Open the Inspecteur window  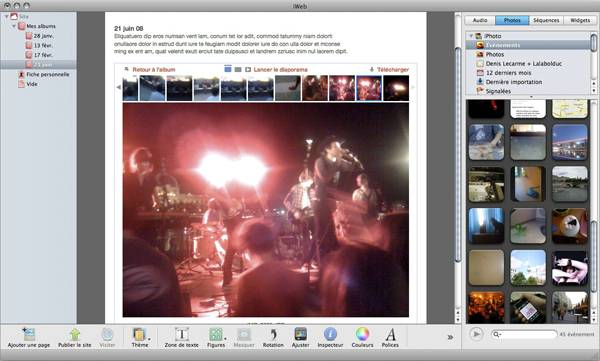[x=330, y=335]
